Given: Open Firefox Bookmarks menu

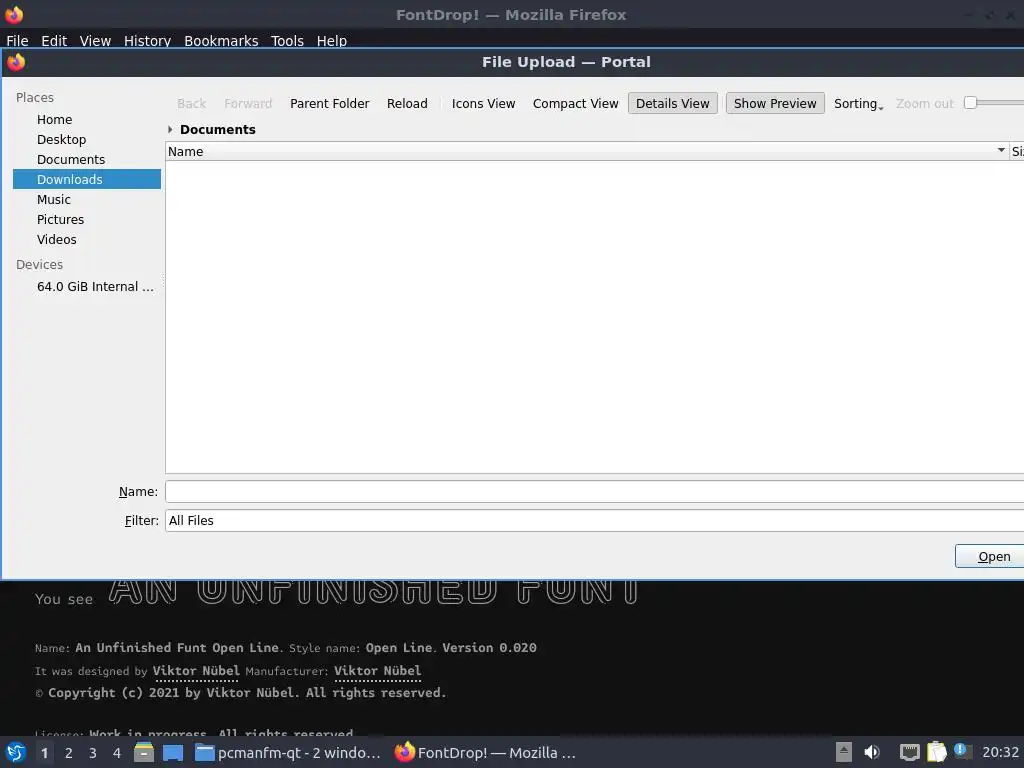Looking at the screenshot, I should [221, 40].
